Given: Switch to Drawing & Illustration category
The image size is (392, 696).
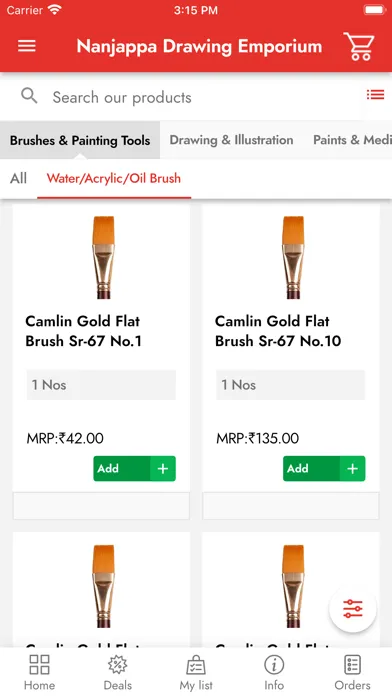Looking at the screenshot, I should (231, 140).
